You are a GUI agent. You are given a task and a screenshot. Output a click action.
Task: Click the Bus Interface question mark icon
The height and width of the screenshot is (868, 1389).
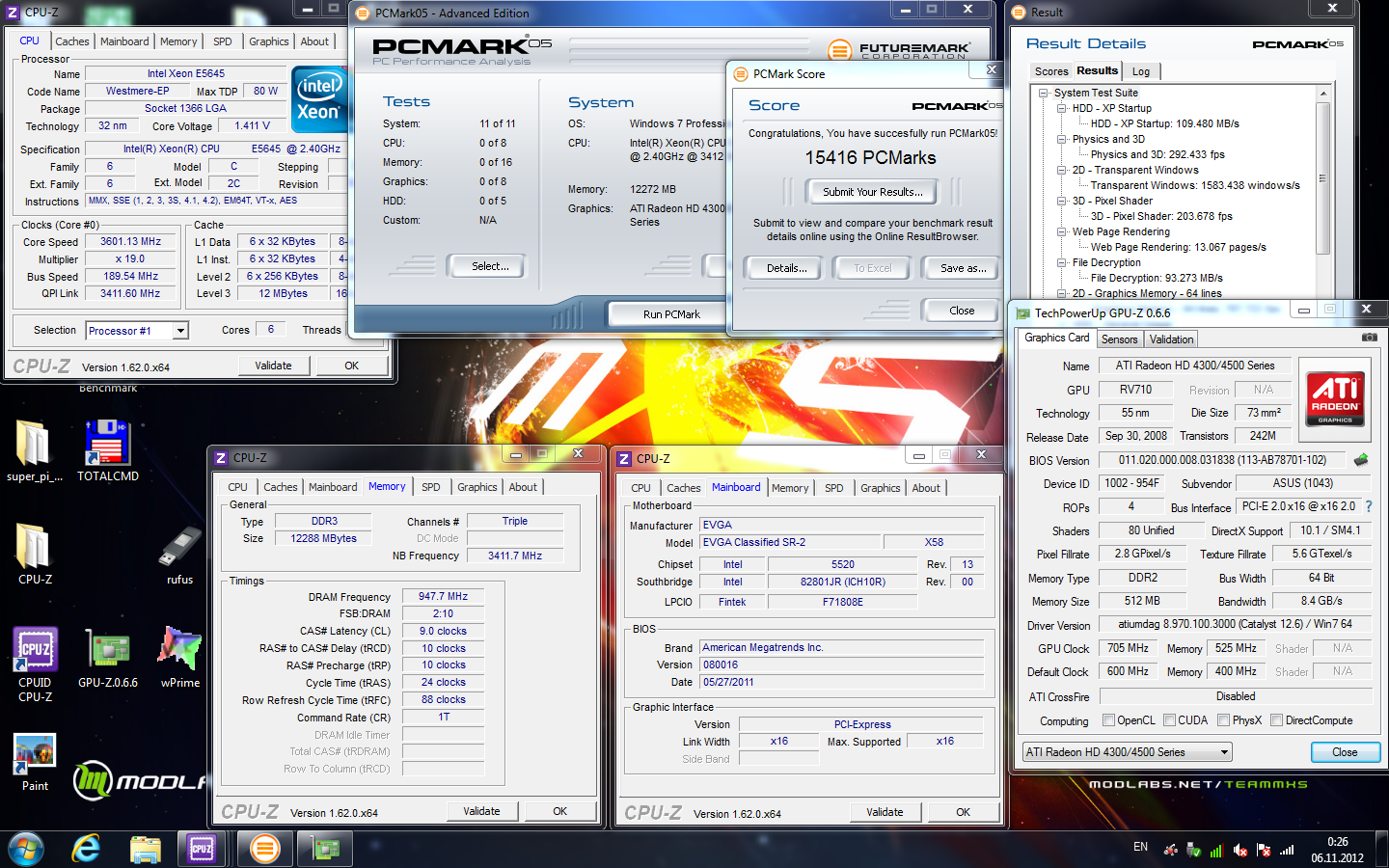tap(1368, 506)
